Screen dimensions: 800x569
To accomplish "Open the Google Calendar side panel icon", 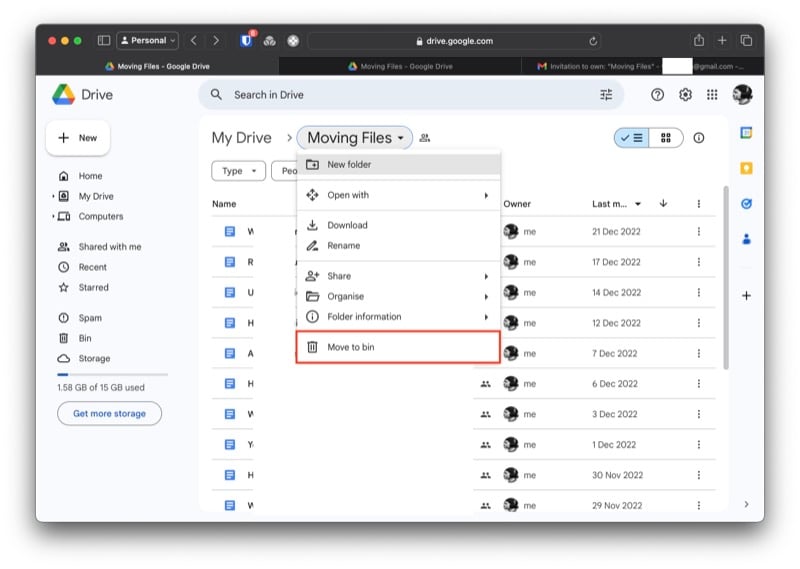I will pos(746,133).
